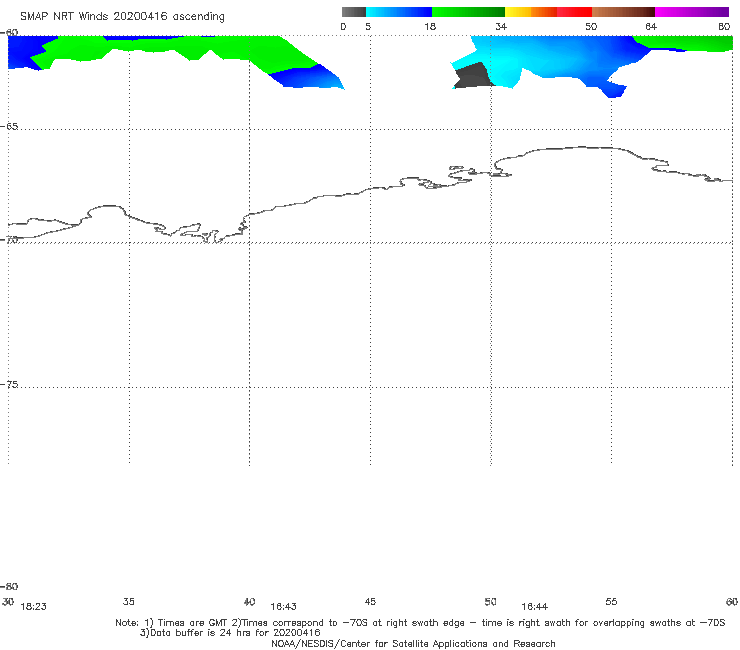Click the longitude label '35'
Viewport: 740px width, 650px height.
pos(129,601)
